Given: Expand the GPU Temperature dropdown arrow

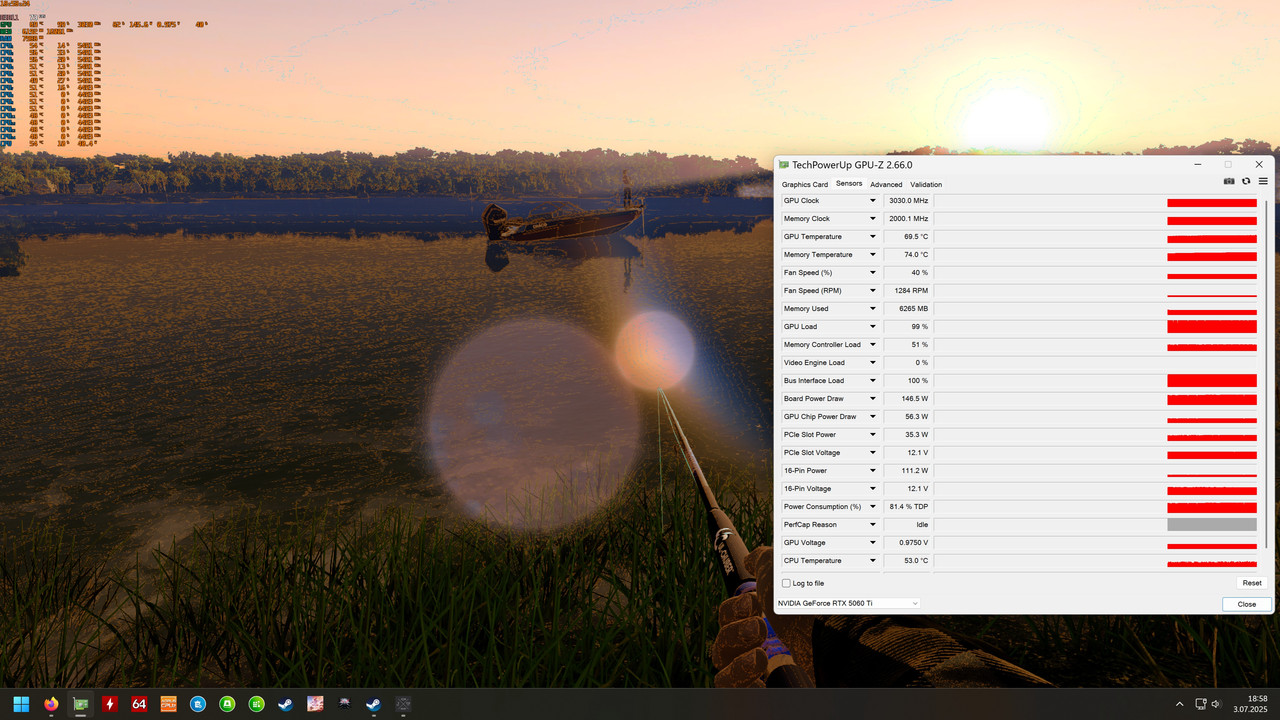Looking at the screenshot, I should (x=872, y=237).
